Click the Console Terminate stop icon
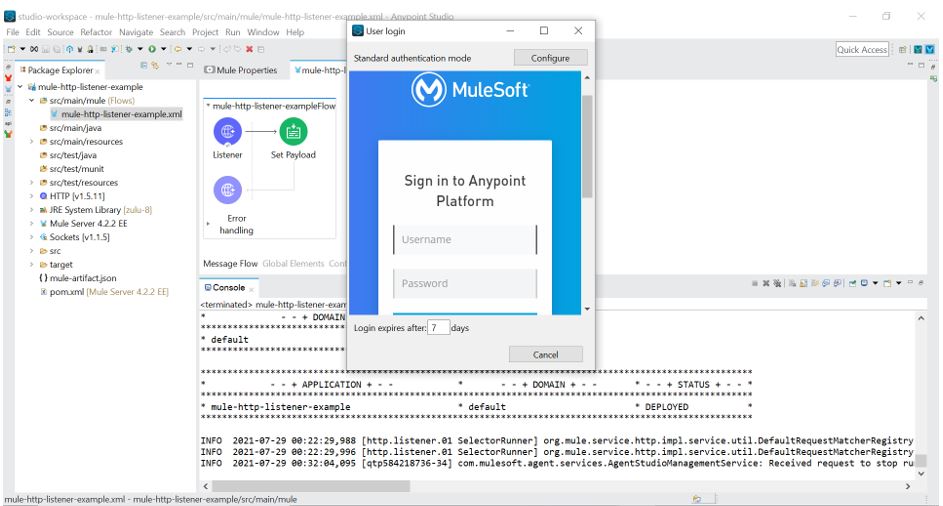The width and height of the screenshot is (943, 506). (x=755, y=283)
